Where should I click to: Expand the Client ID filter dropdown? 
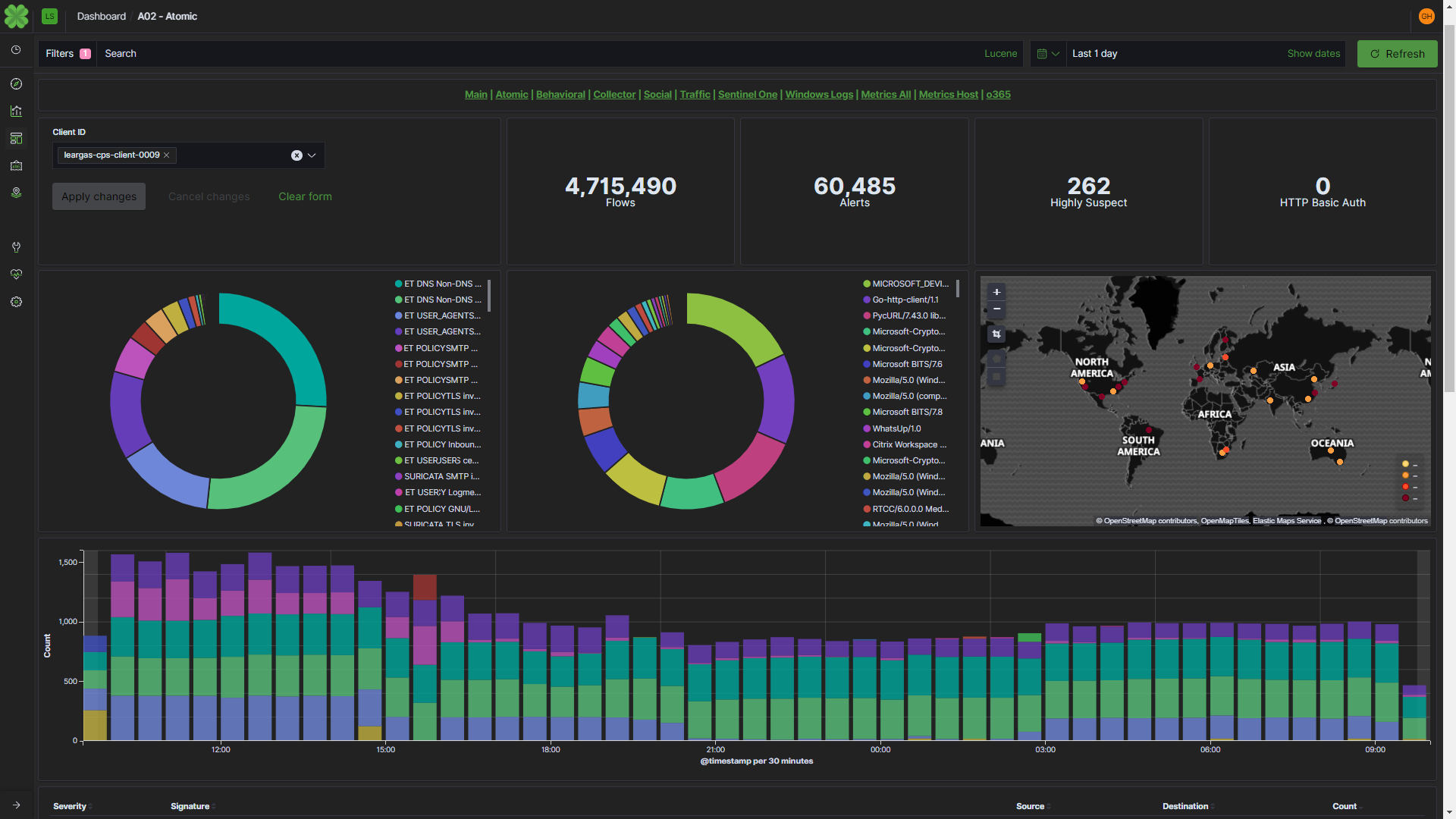coord(311,155)
